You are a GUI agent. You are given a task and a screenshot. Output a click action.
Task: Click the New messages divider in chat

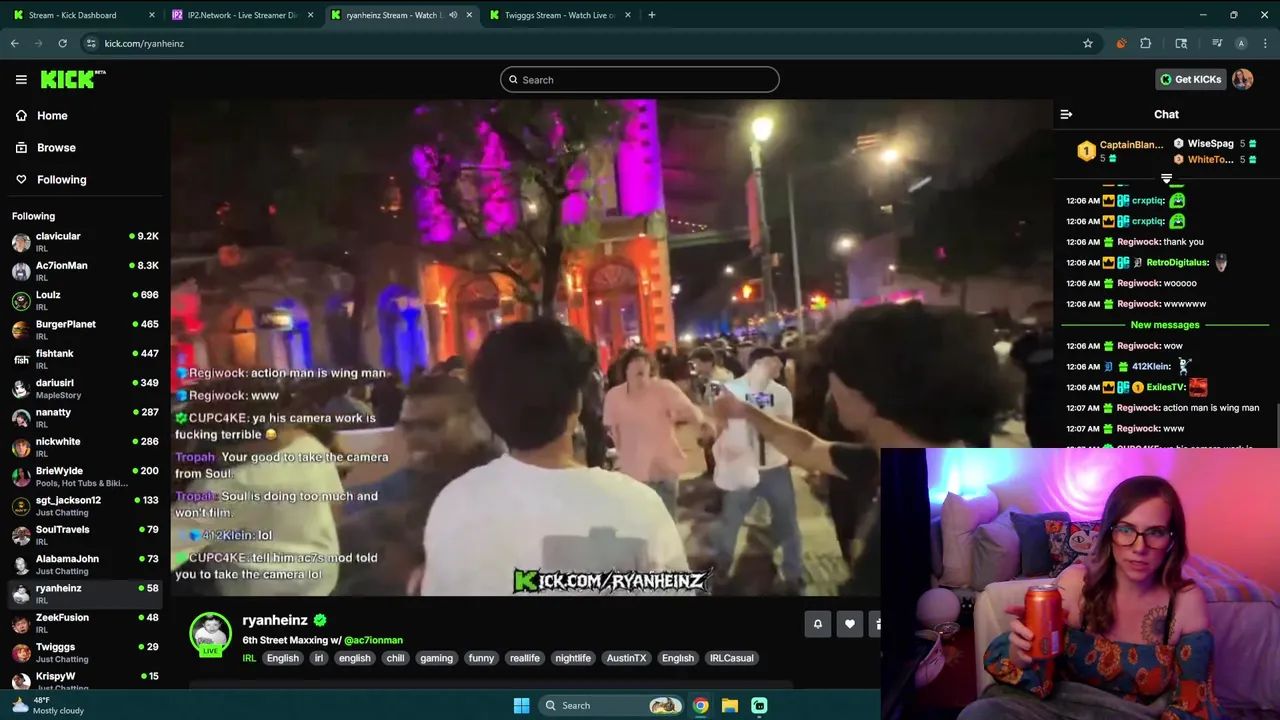tap(1165, 325)
